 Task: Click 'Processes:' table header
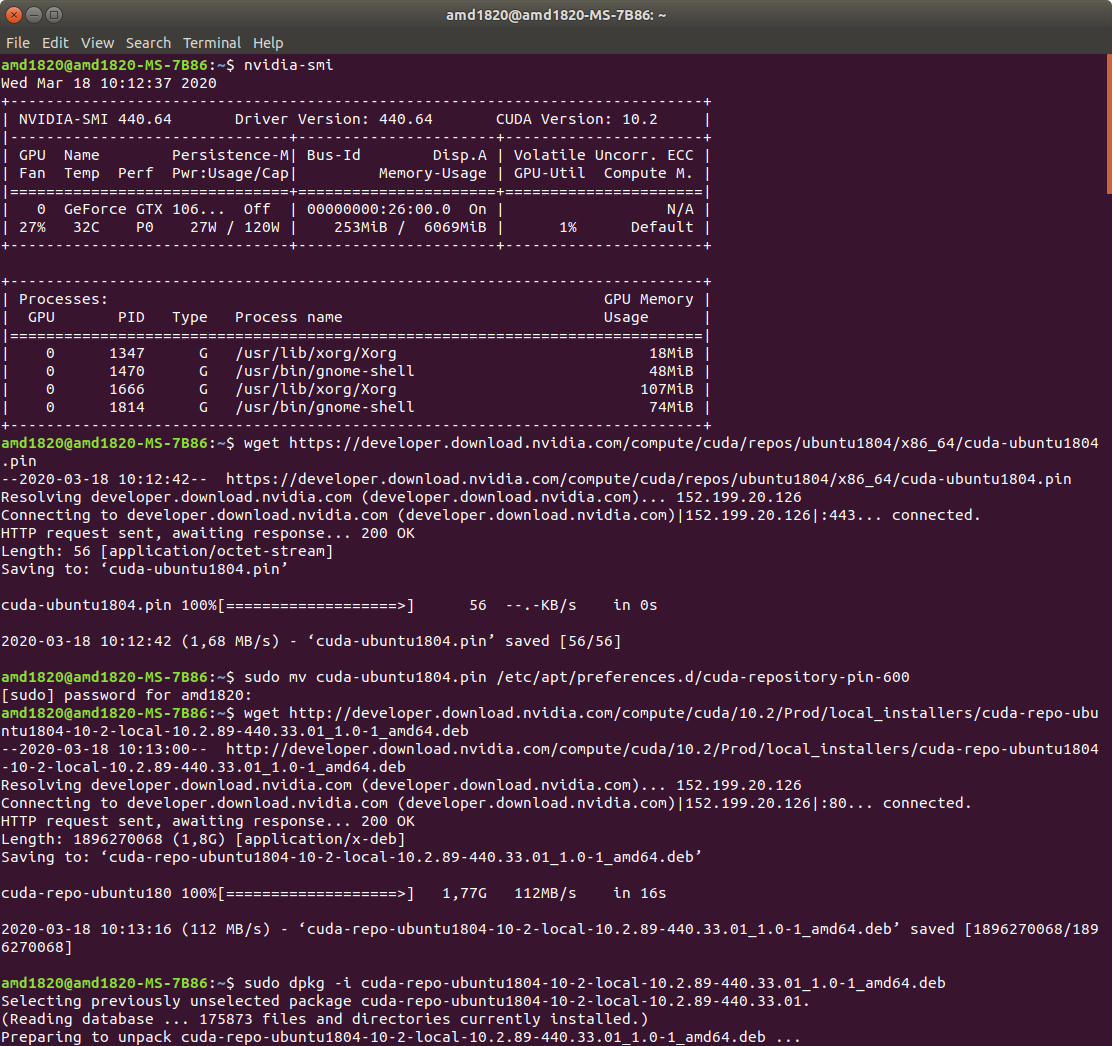click(63, 299)
